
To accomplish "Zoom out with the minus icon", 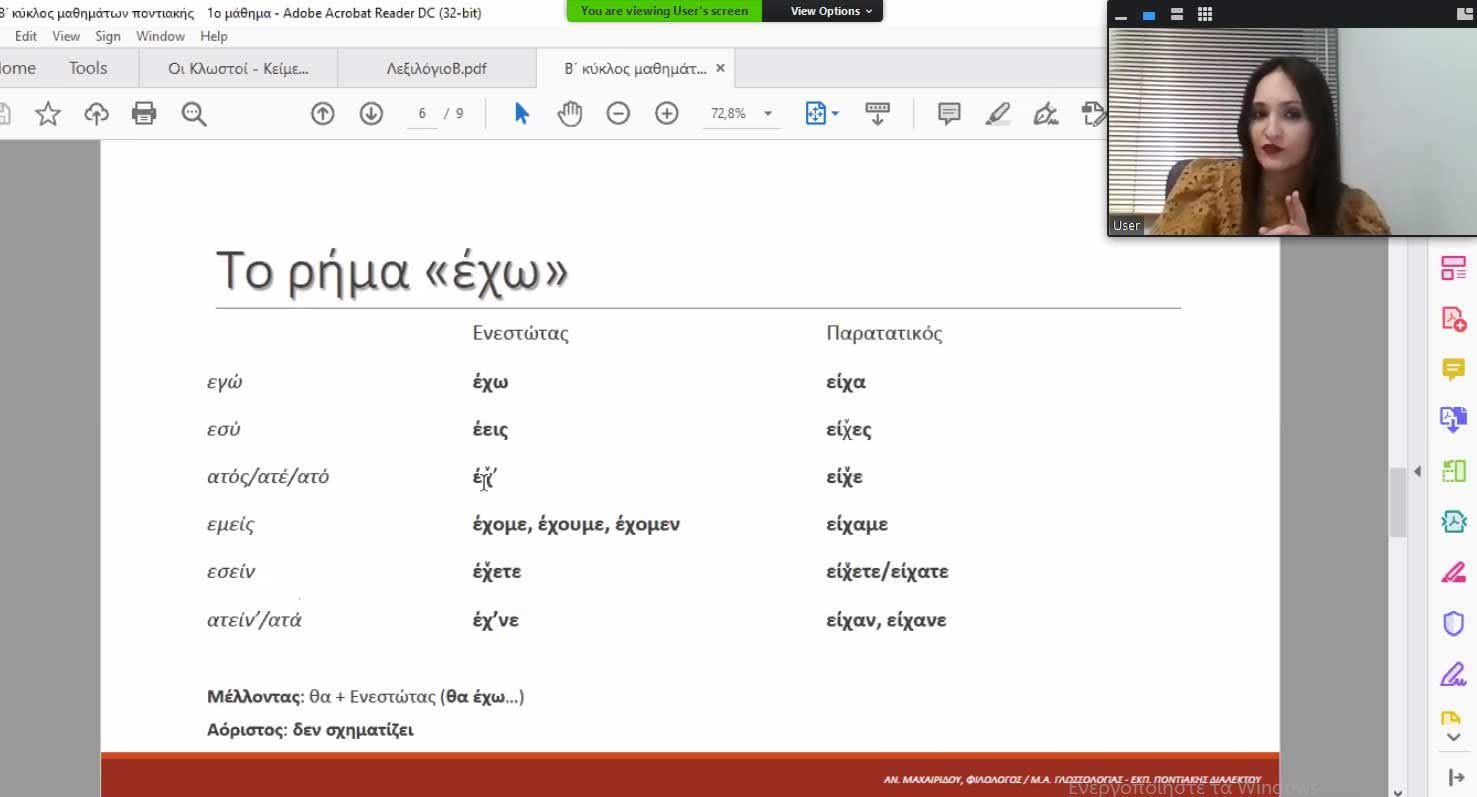I will click(618, 114).
